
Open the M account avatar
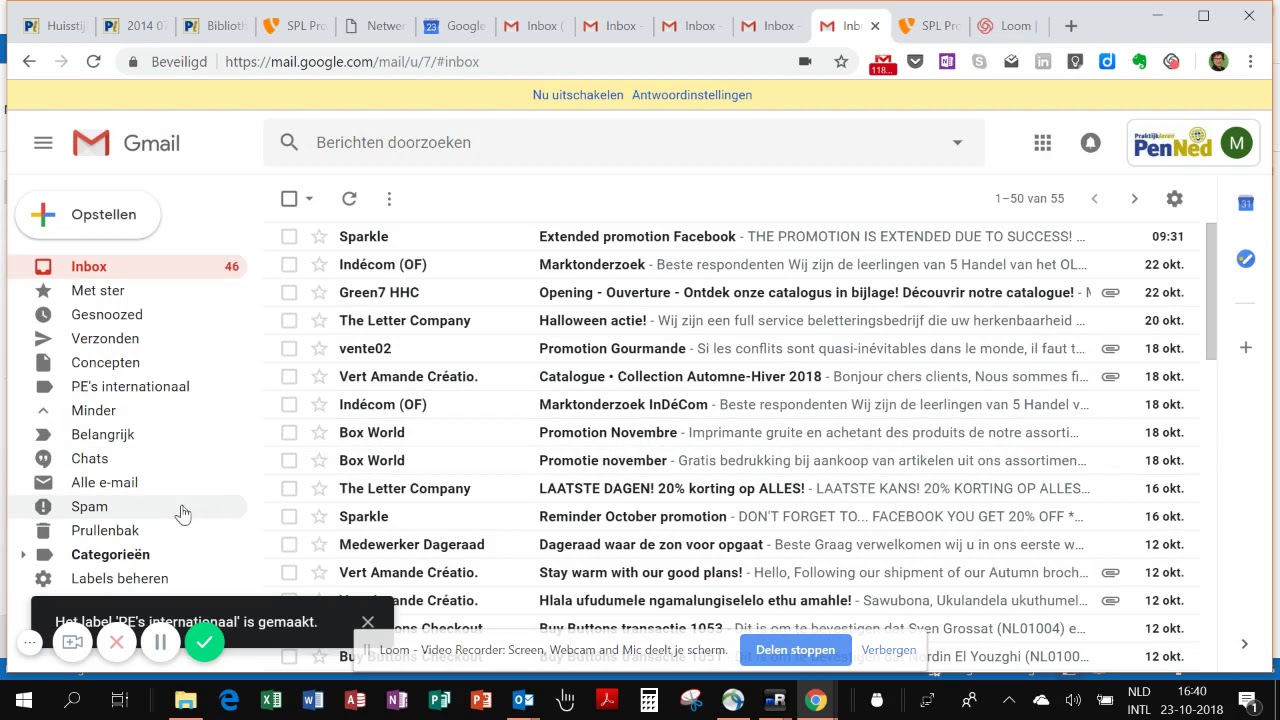1236,143
